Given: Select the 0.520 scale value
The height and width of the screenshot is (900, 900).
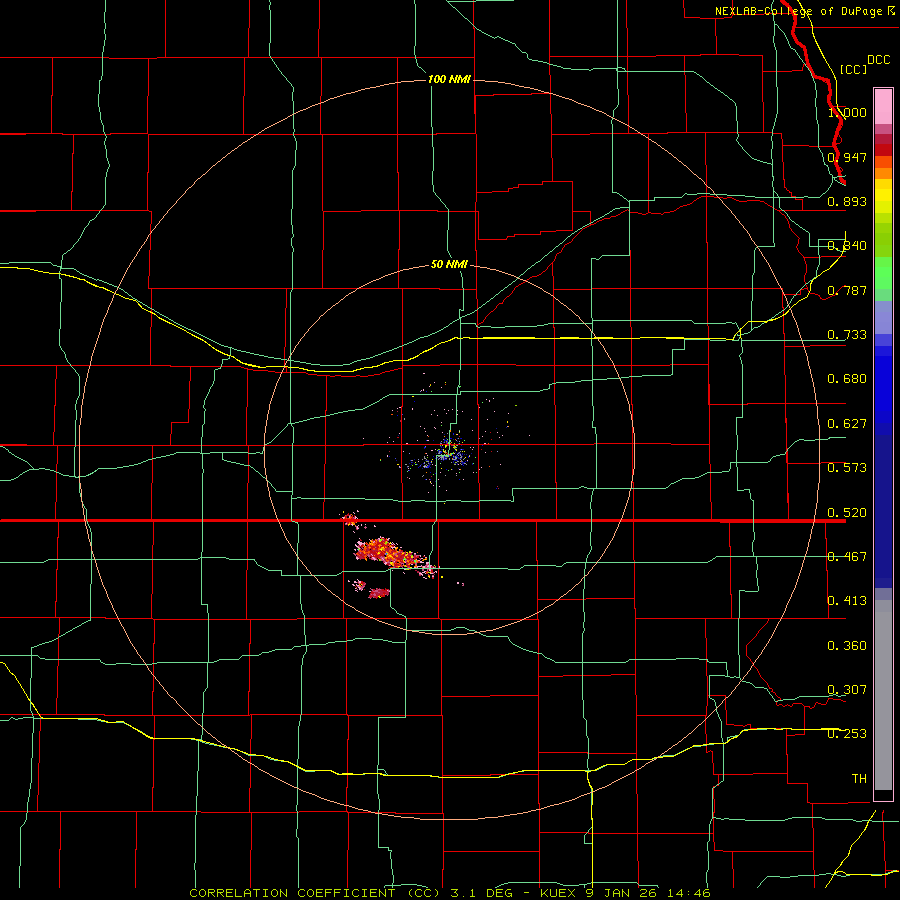Looking at the screenshot, I should coord(847,513).
